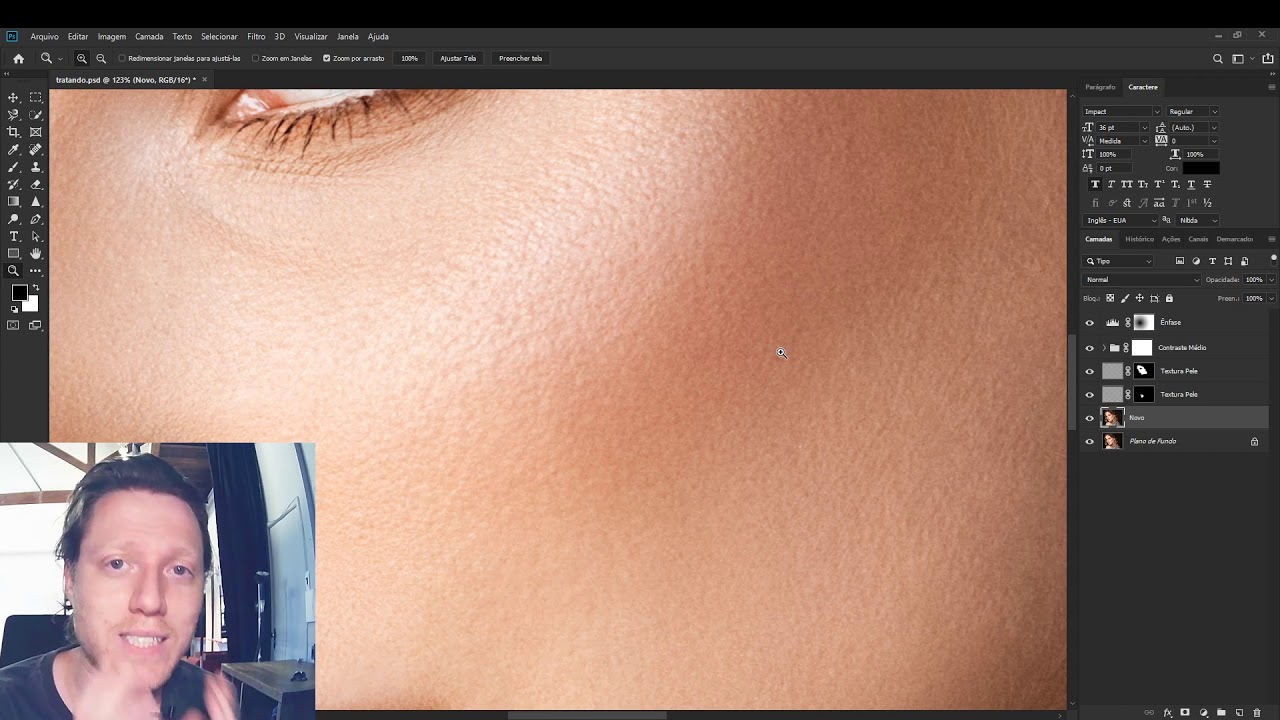Lock all layer attributes
This screenshot has width=1280, height=720.
1169,298
